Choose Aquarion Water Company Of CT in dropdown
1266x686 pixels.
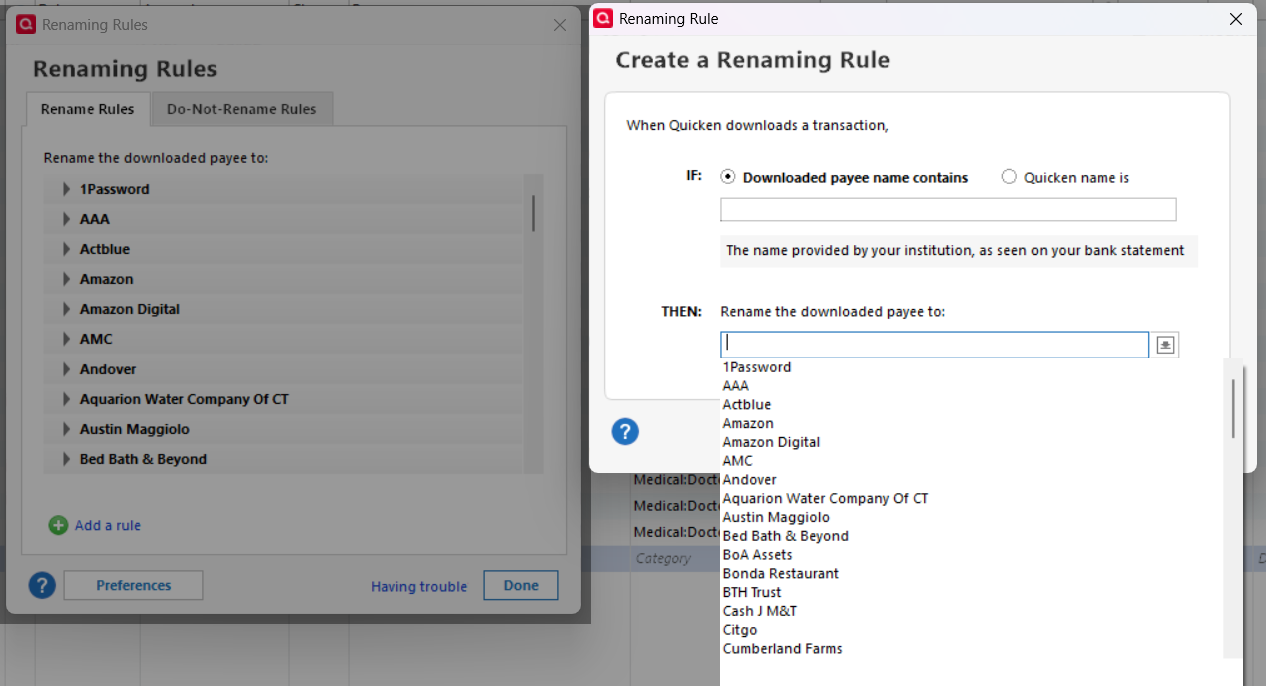point(825,498)
